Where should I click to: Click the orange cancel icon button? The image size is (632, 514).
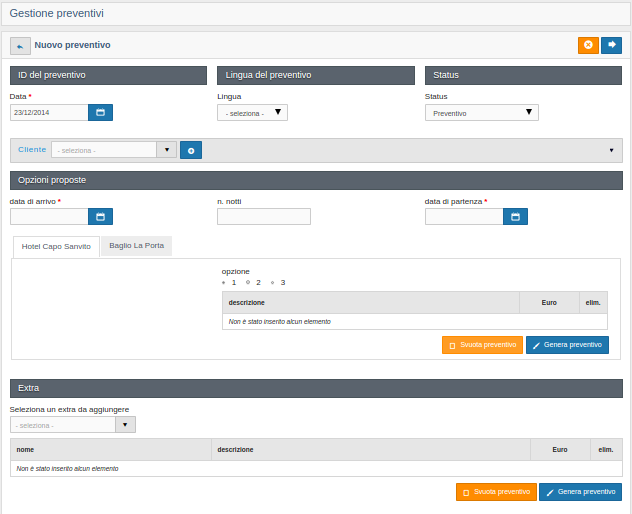(x=588, y=45)
